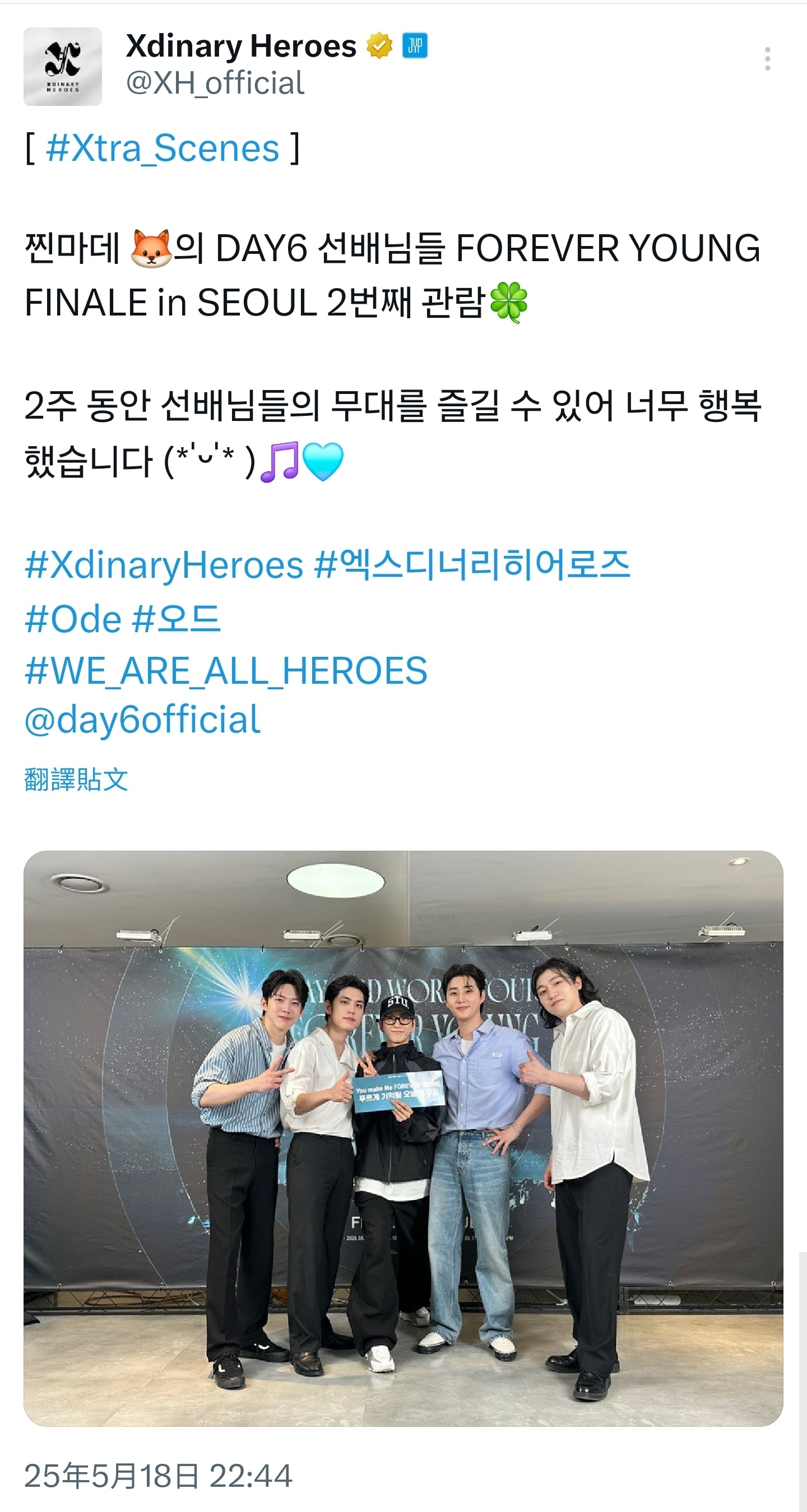Tap the gold verified badge
The image size is (807, 1512).
(379, 46)
